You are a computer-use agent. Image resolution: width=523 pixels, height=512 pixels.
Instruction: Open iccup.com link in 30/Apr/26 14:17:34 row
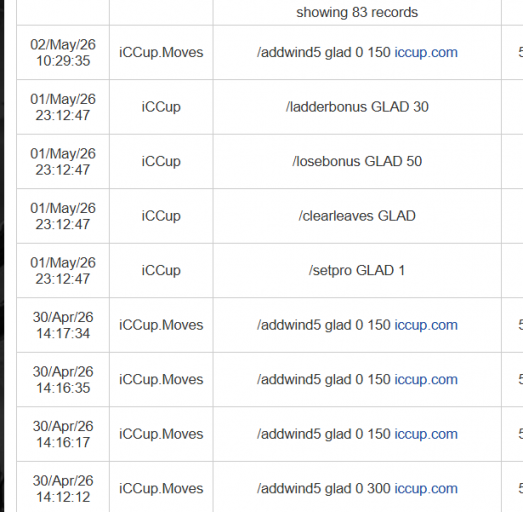coord(426,325)
